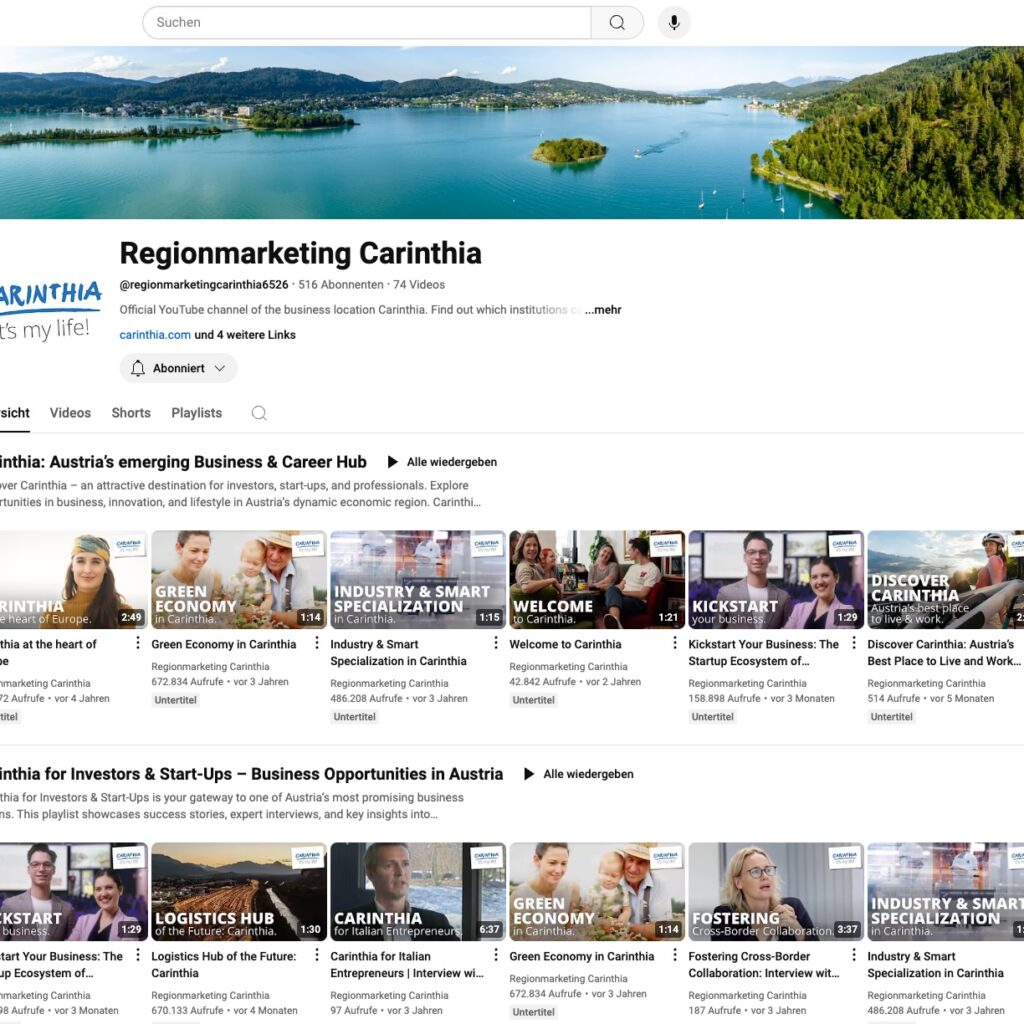The width and height of the screenshot is (1024, 1024).
Task: Click Welcome to Carinthia video title
Action: [x=565, y=644]
